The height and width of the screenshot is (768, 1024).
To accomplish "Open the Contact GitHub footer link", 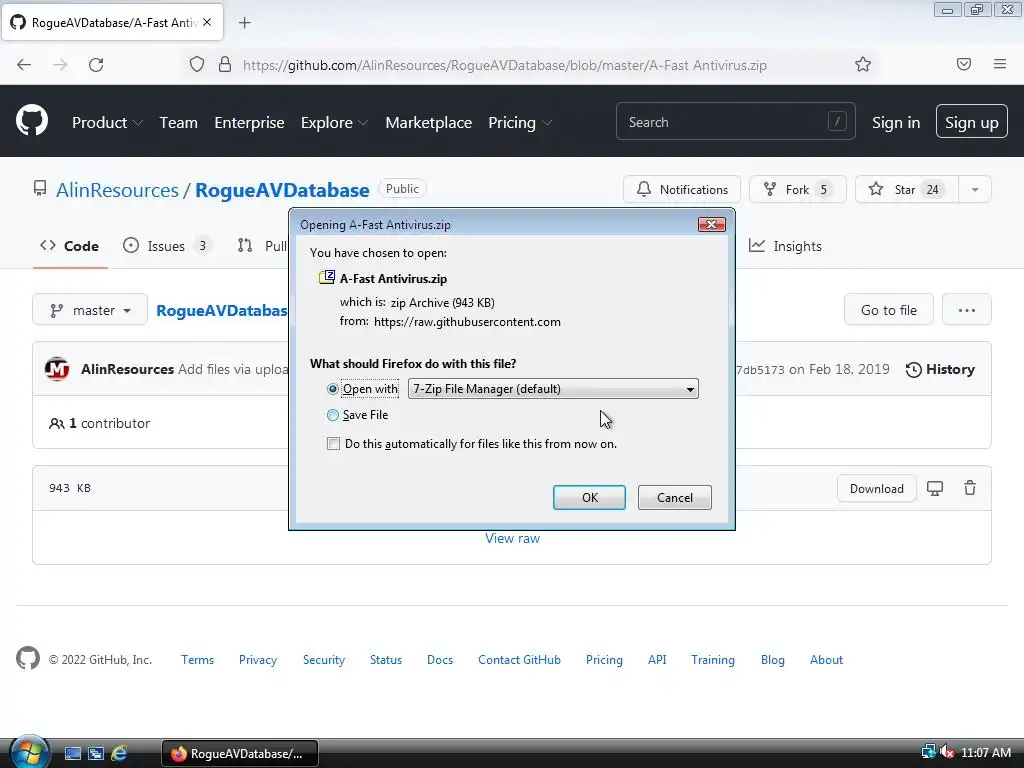I will pyautogui.click(x=519, y=660).
